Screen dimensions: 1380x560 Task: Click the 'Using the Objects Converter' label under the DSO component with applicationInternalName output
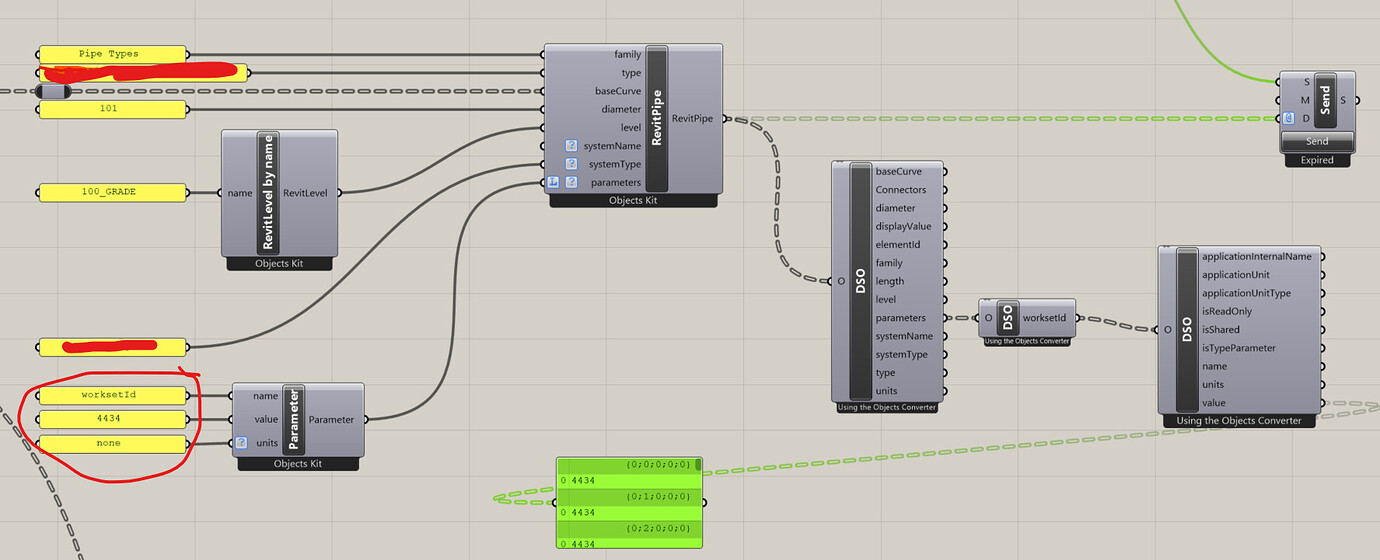click(x=1239, y=421)
